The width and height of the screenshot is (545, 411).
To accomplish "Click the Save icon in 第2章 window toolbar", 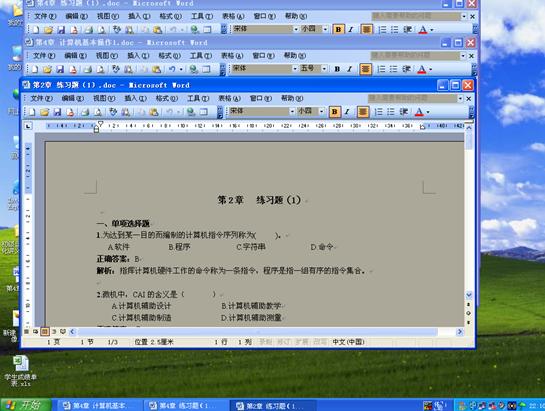I will pos(57,112).
